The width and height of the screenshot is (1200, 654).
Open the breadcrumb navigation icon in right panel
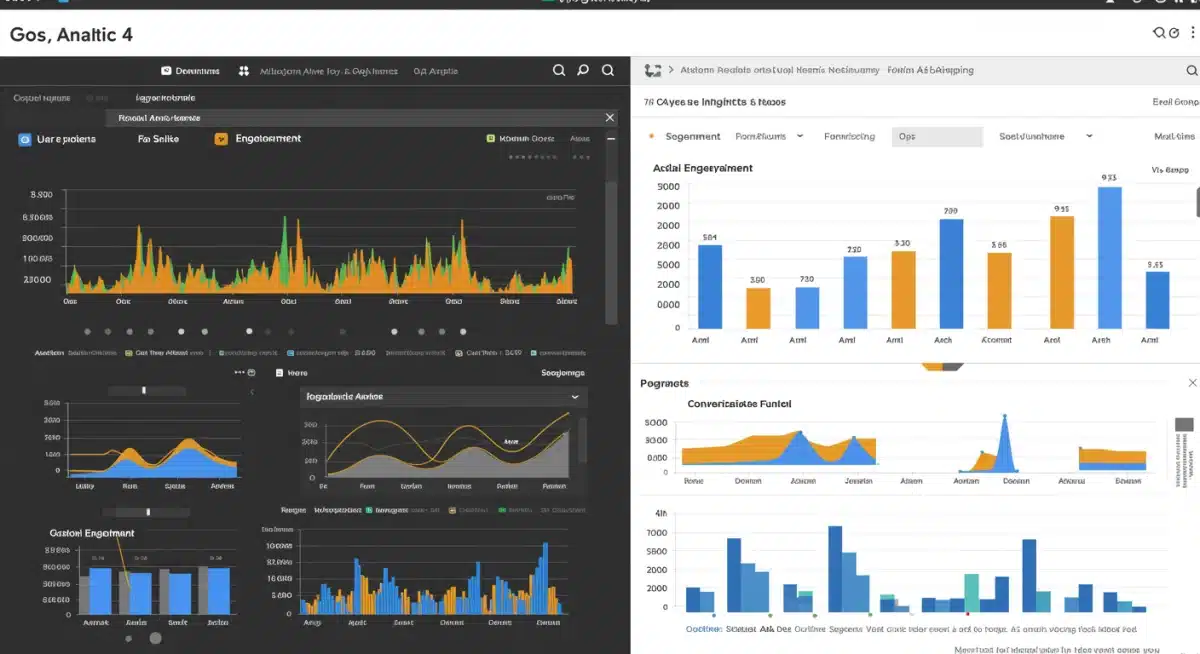654,70
